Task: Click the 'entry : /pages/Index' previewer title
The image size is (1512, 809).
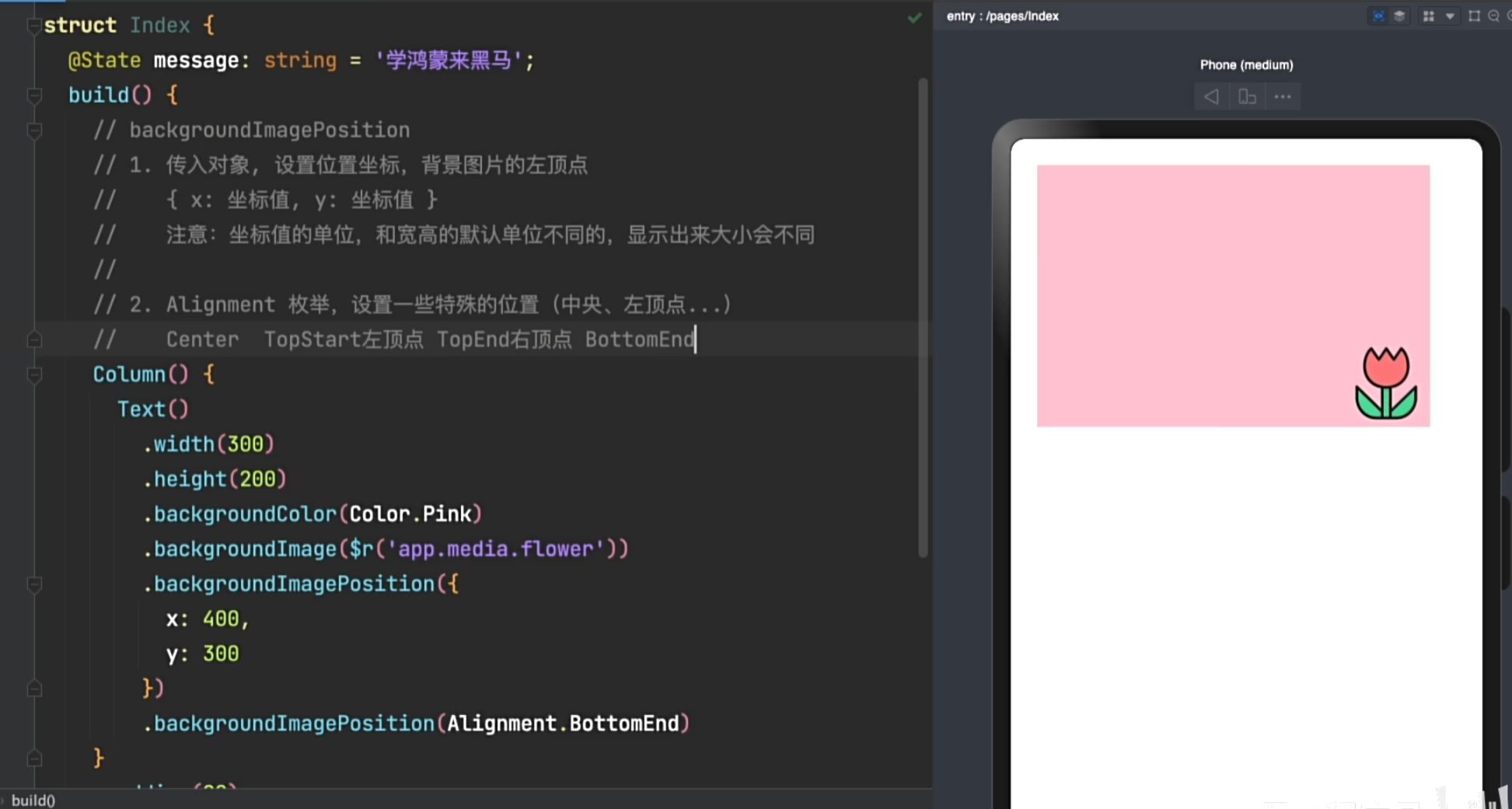Action: point(1002,16)
